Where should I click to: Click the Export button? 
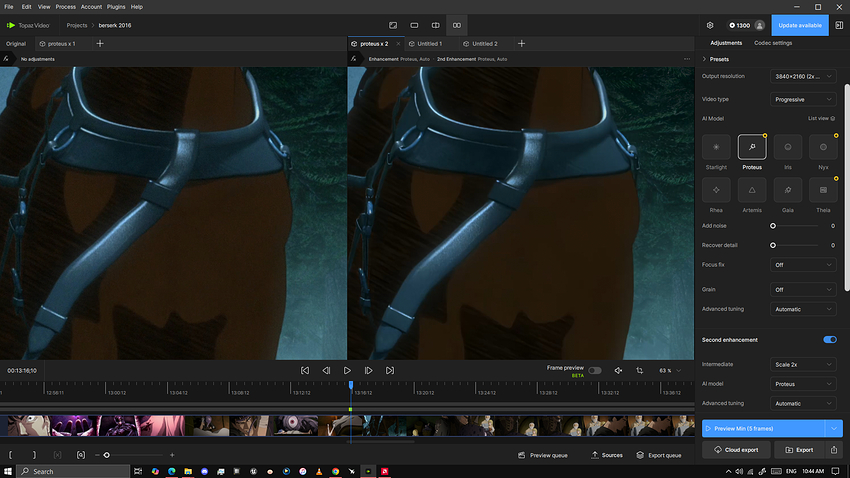pyautogui.click(x=800, y=450)
